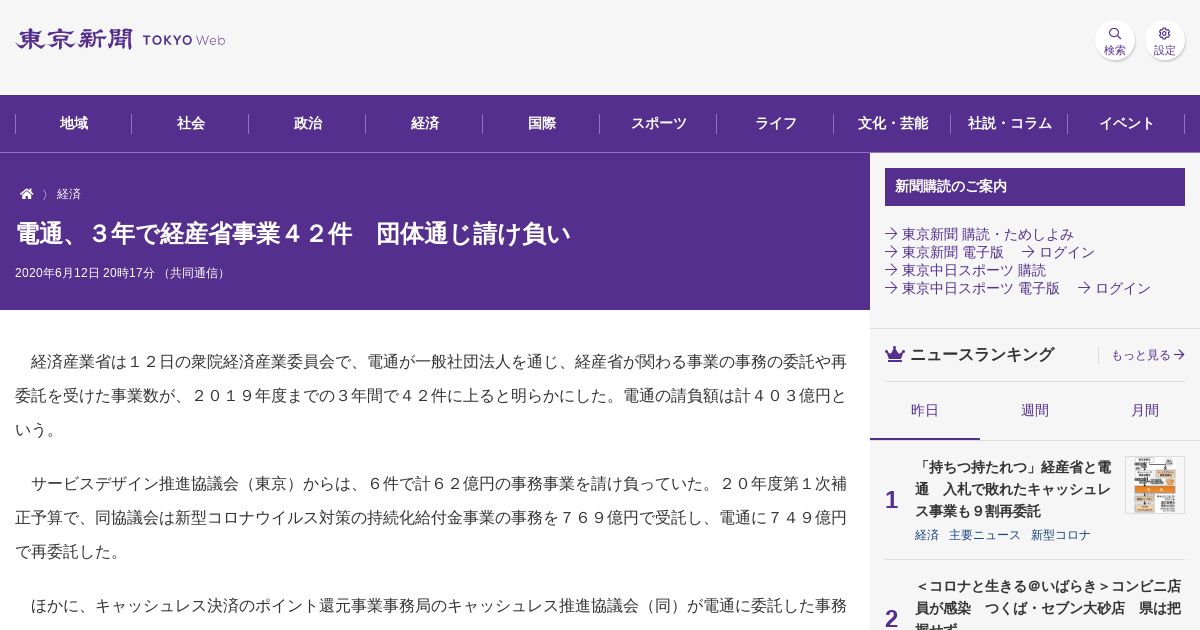
Task: Open the search (検索) icon
Action: [1114, 40]
